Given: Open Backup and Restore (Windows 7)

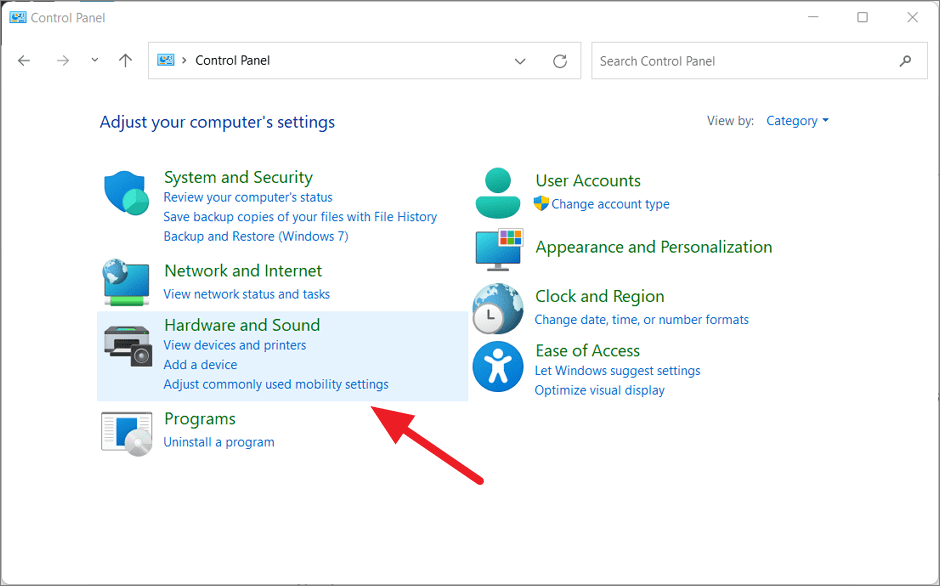Looking at the screenshot, I should 256,235.
